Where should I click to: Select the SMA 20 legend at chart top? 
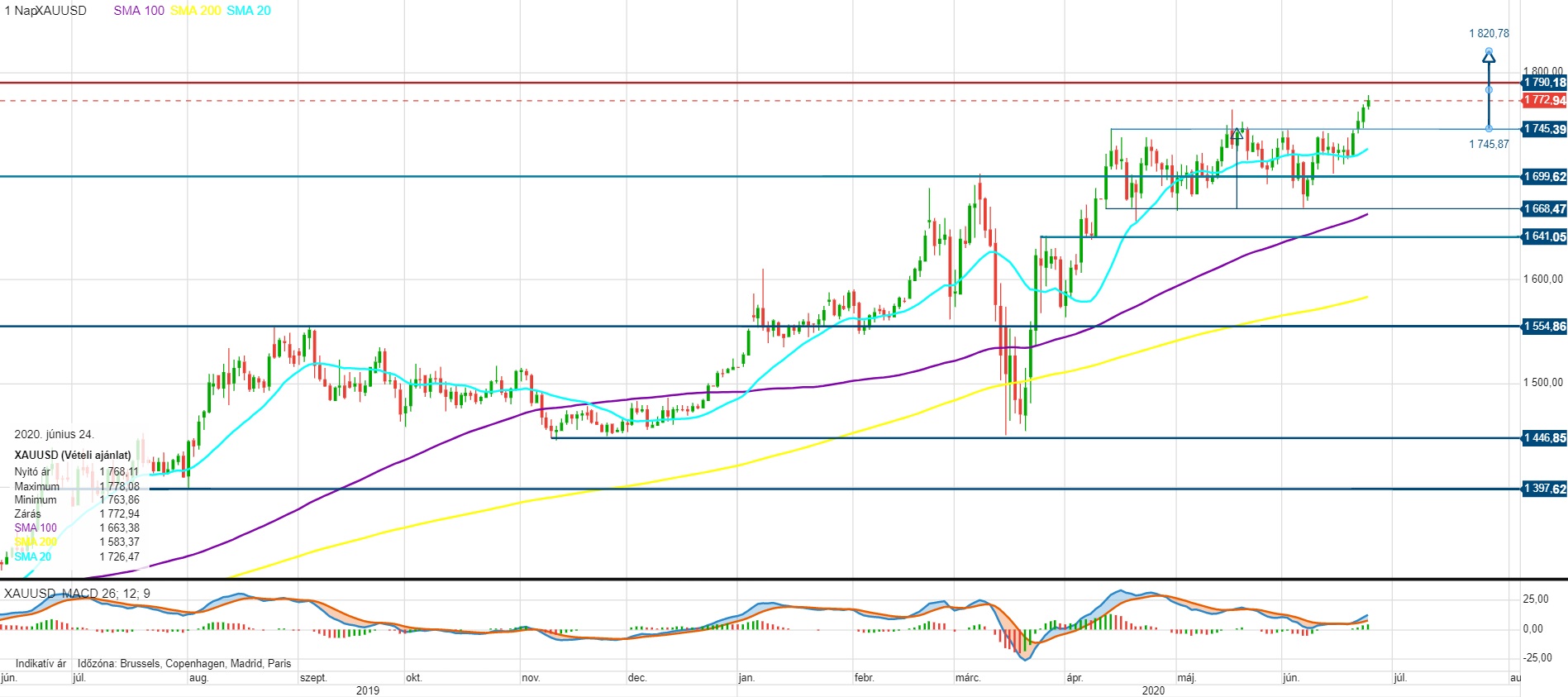point(249,11)
